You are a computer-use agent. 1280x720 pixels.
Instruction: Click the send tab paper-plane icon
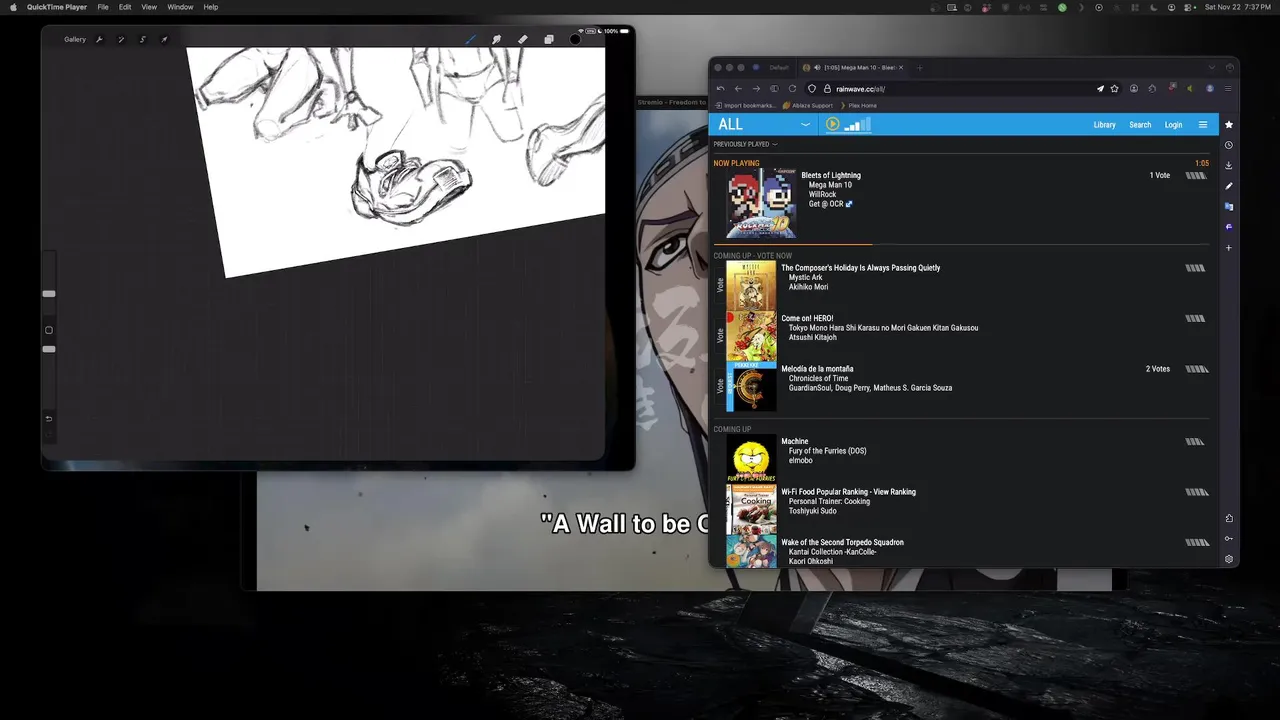click(x=1100, y=88)
